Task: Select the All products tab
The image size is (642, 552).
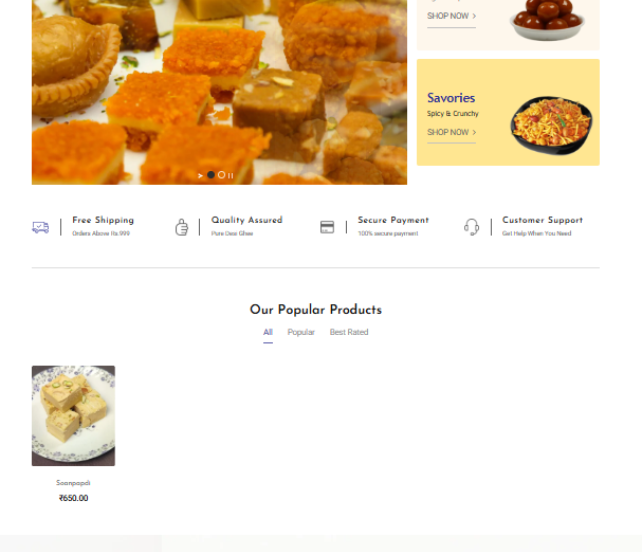Action: [268, 332]
